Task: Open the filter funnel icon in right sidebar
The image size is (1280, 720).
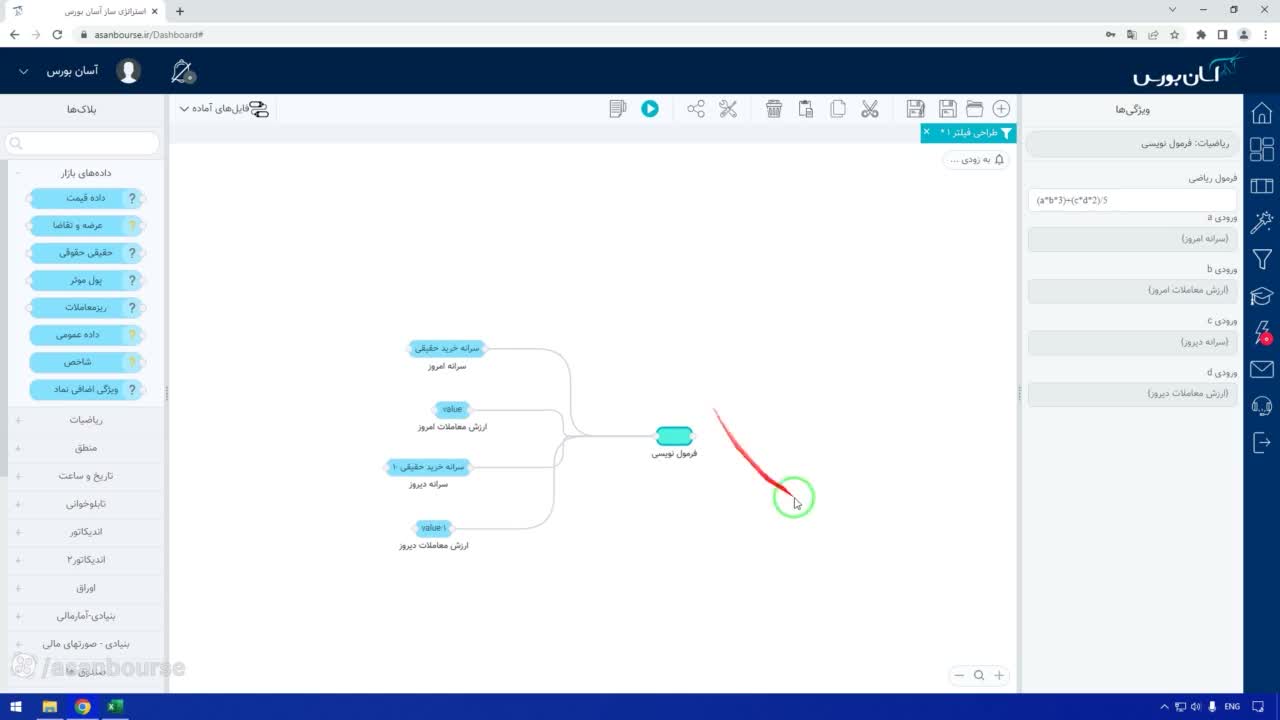Action: coord(1262,259)
